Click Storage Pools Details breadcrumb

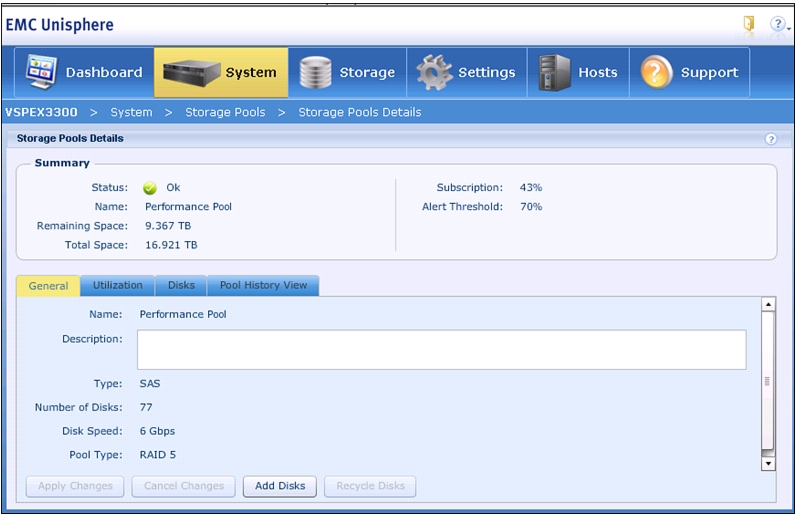(x=359, y=112)
